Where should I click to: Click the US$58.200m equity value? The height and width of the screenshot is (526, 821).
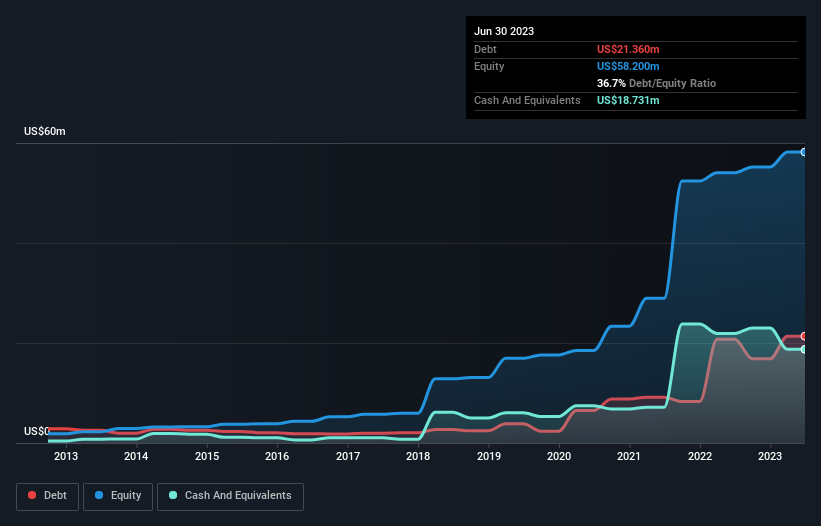[628, 66]
